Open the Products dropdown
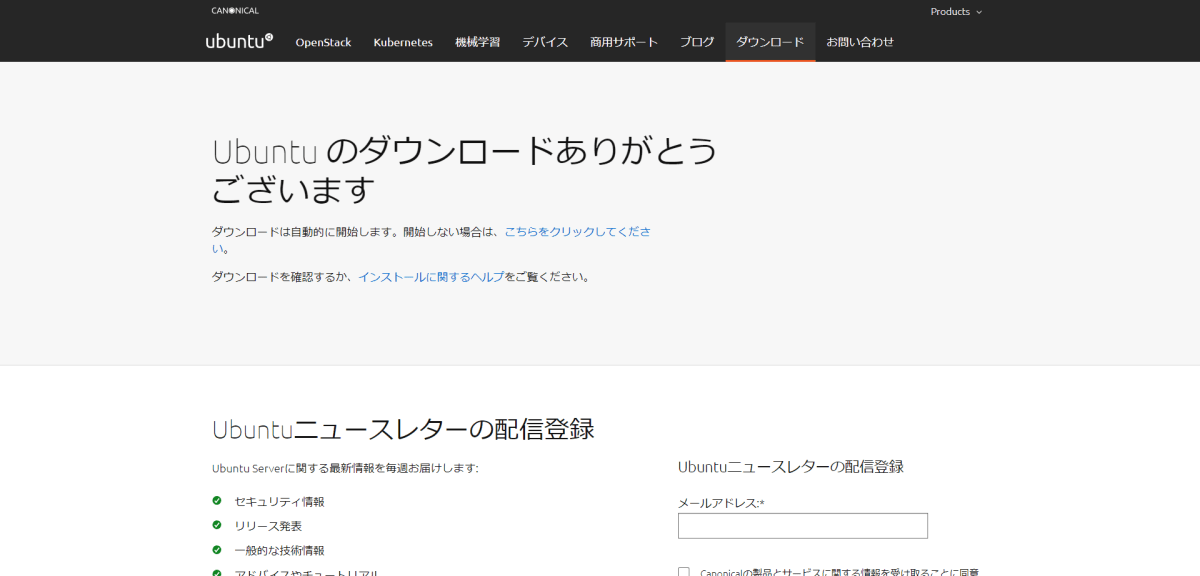The height and width of the screenshot is (576, 1200). tap(956, 11)
